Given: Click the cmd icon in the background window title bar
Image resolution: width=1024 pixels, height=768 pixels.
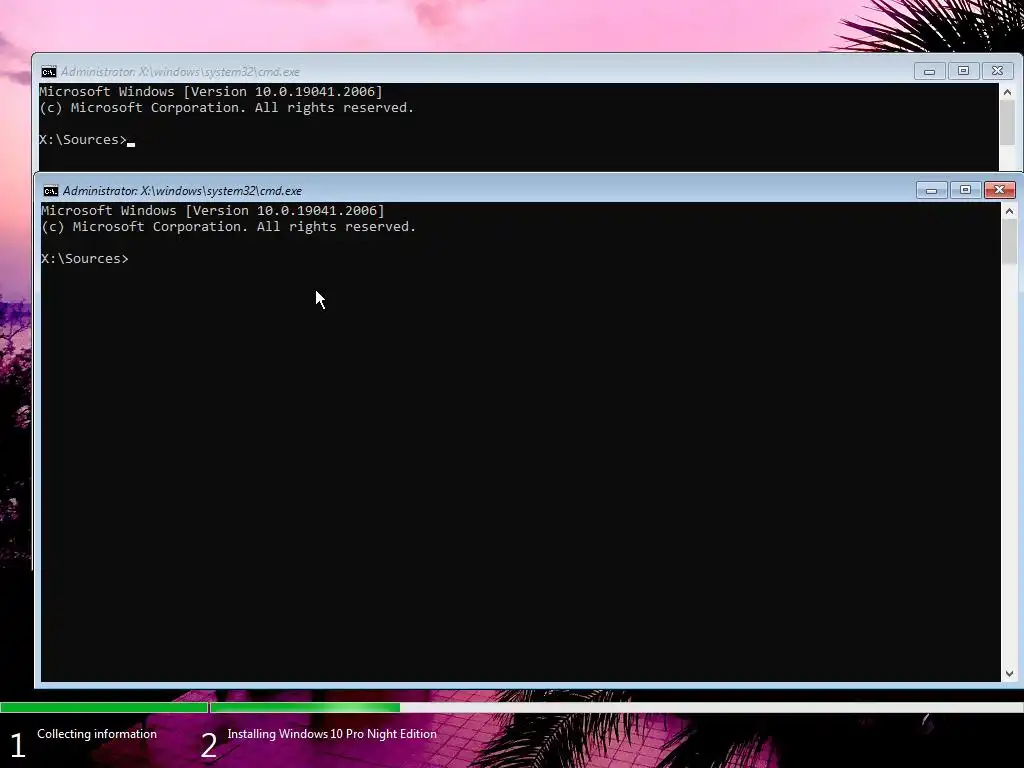Looking at the screenshot, I should pos(48,72).
